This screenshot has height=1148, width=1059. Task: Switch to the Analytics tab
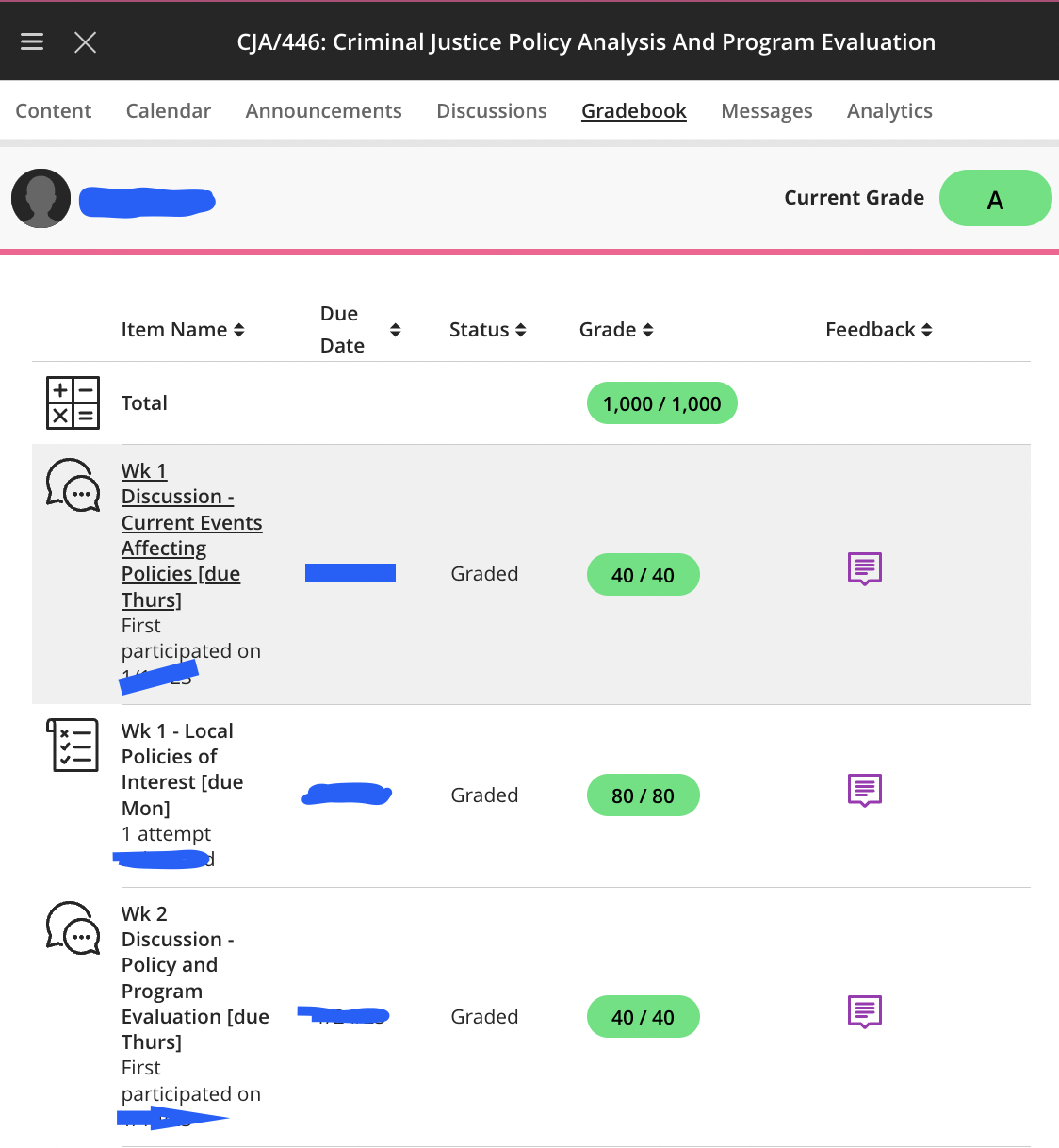889,111
